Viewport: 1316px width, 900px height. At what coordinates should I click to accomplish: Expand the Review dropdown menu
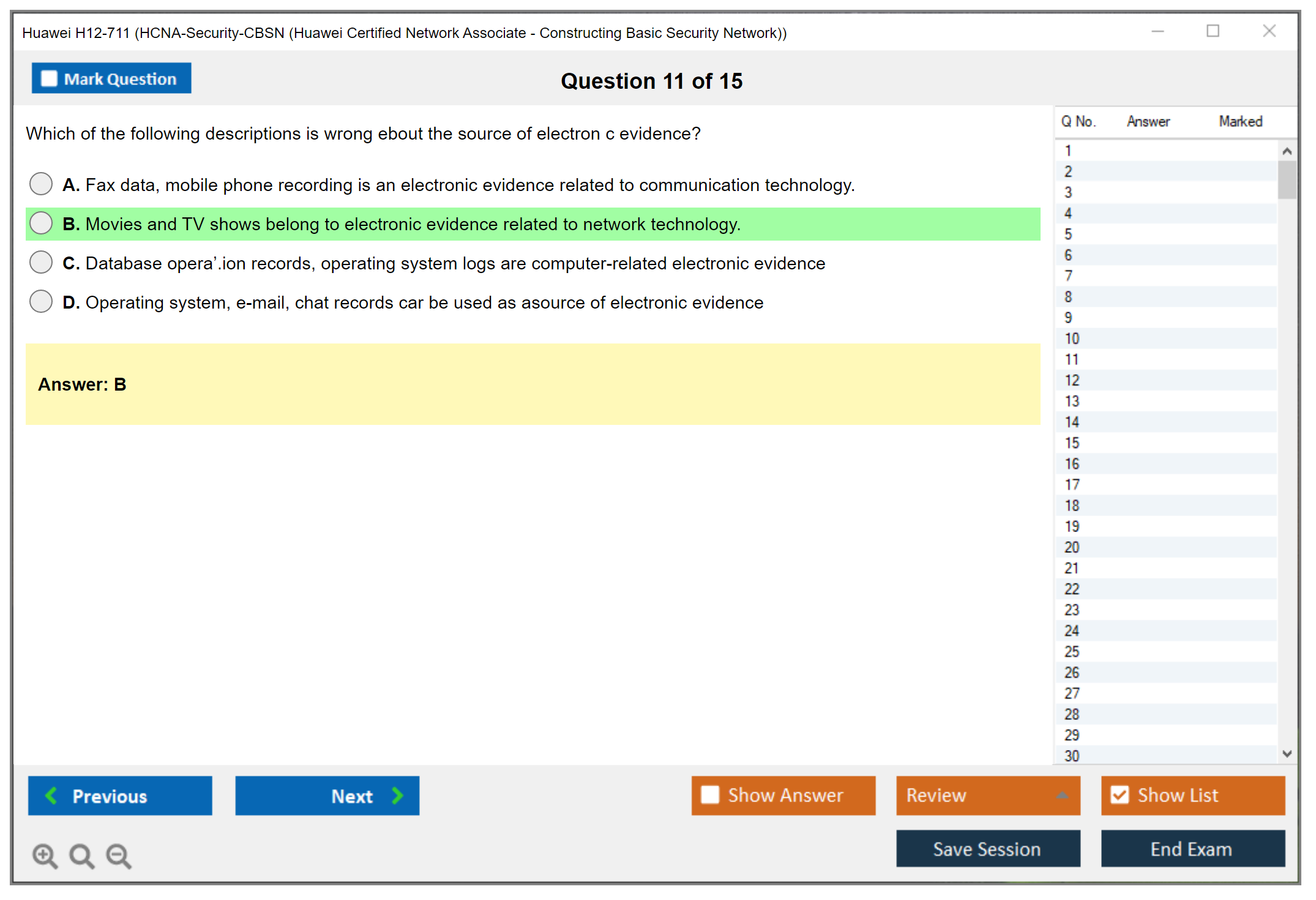(x=1062, y=795)
